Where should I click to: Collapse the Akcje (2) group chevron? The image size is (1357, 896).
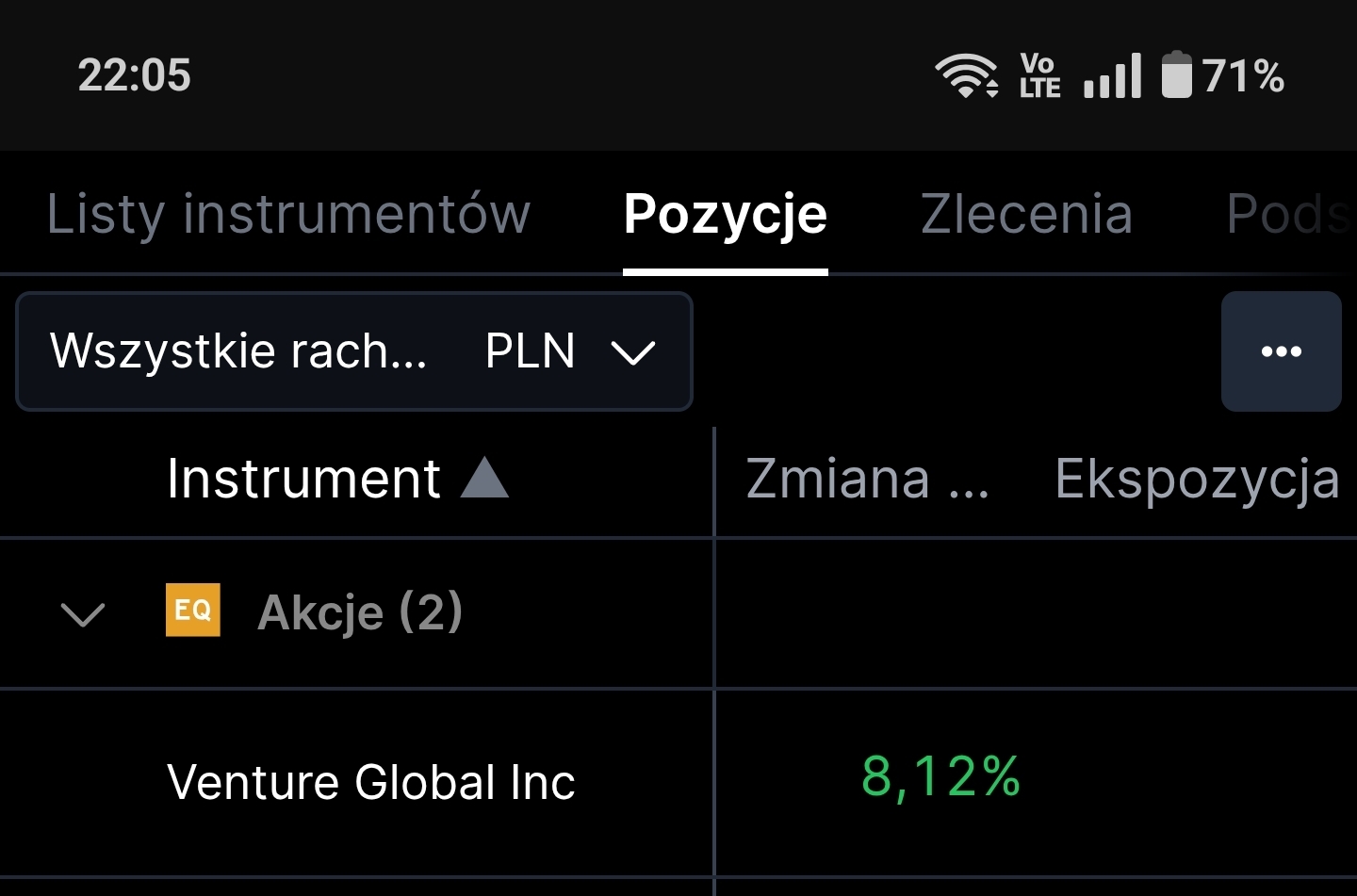coord(83,614)
